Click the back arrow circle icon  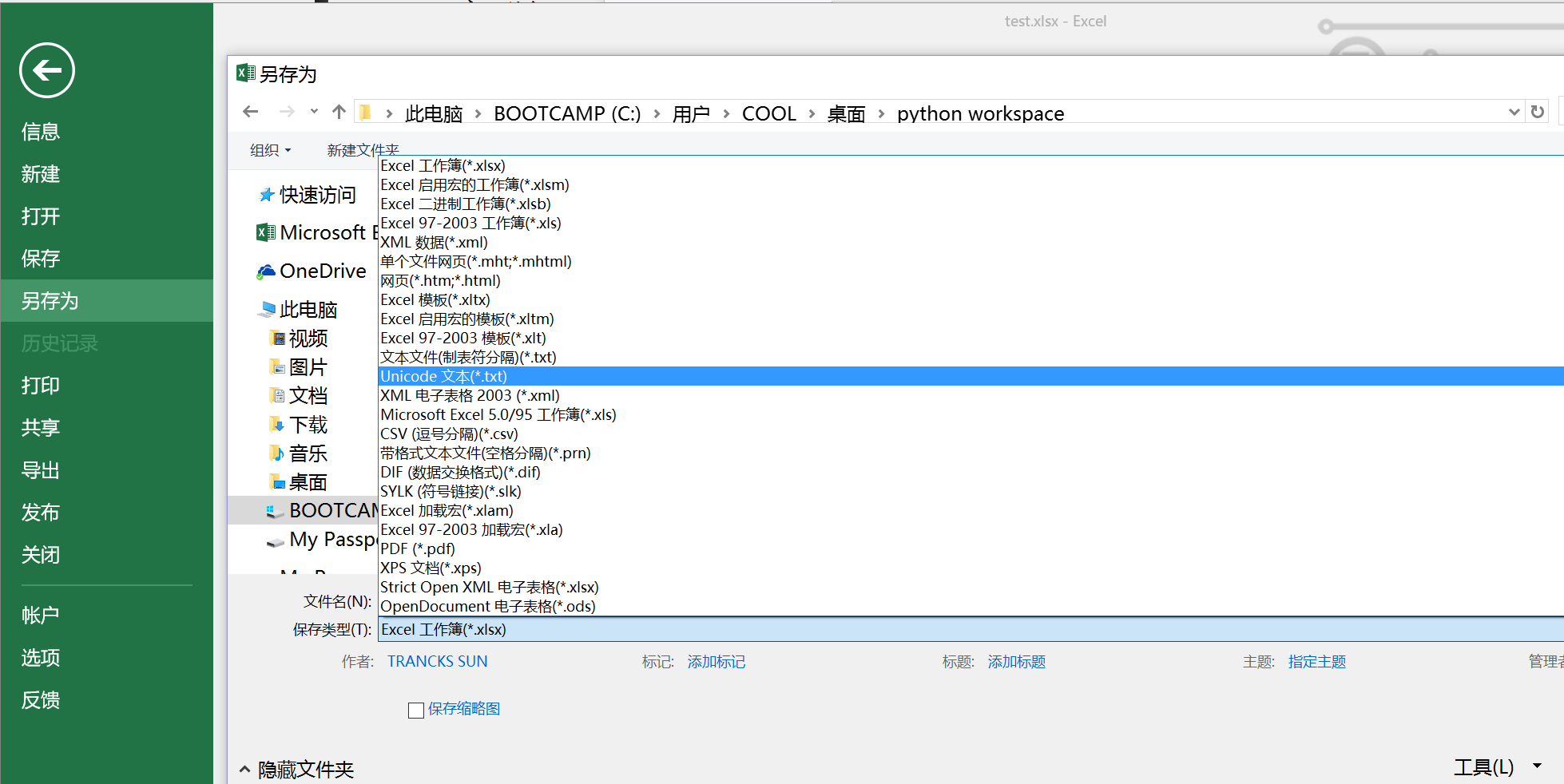[47, 70]
